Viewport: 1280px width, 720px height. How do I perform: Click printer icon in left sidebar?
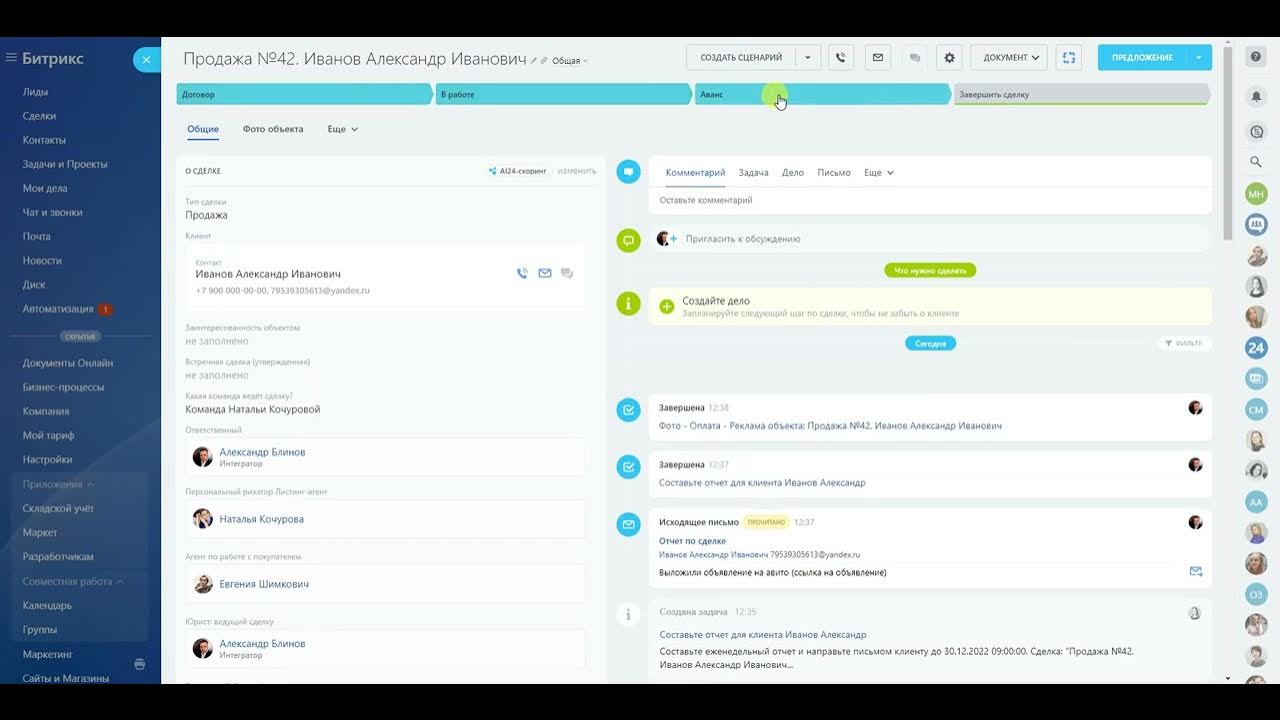click(x=139, y=663)
